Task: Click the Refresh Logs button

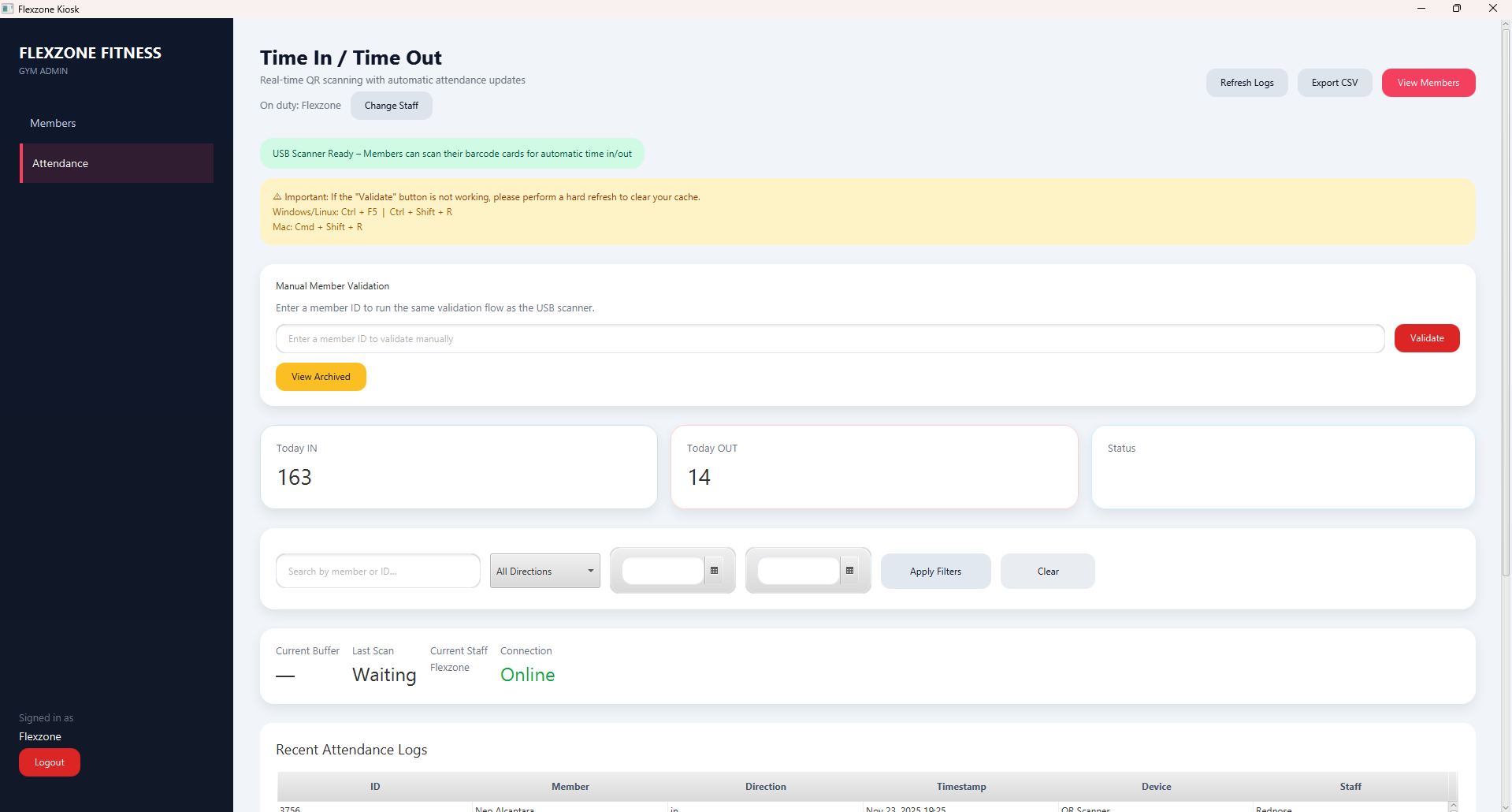Action: tap(1246, 82)
